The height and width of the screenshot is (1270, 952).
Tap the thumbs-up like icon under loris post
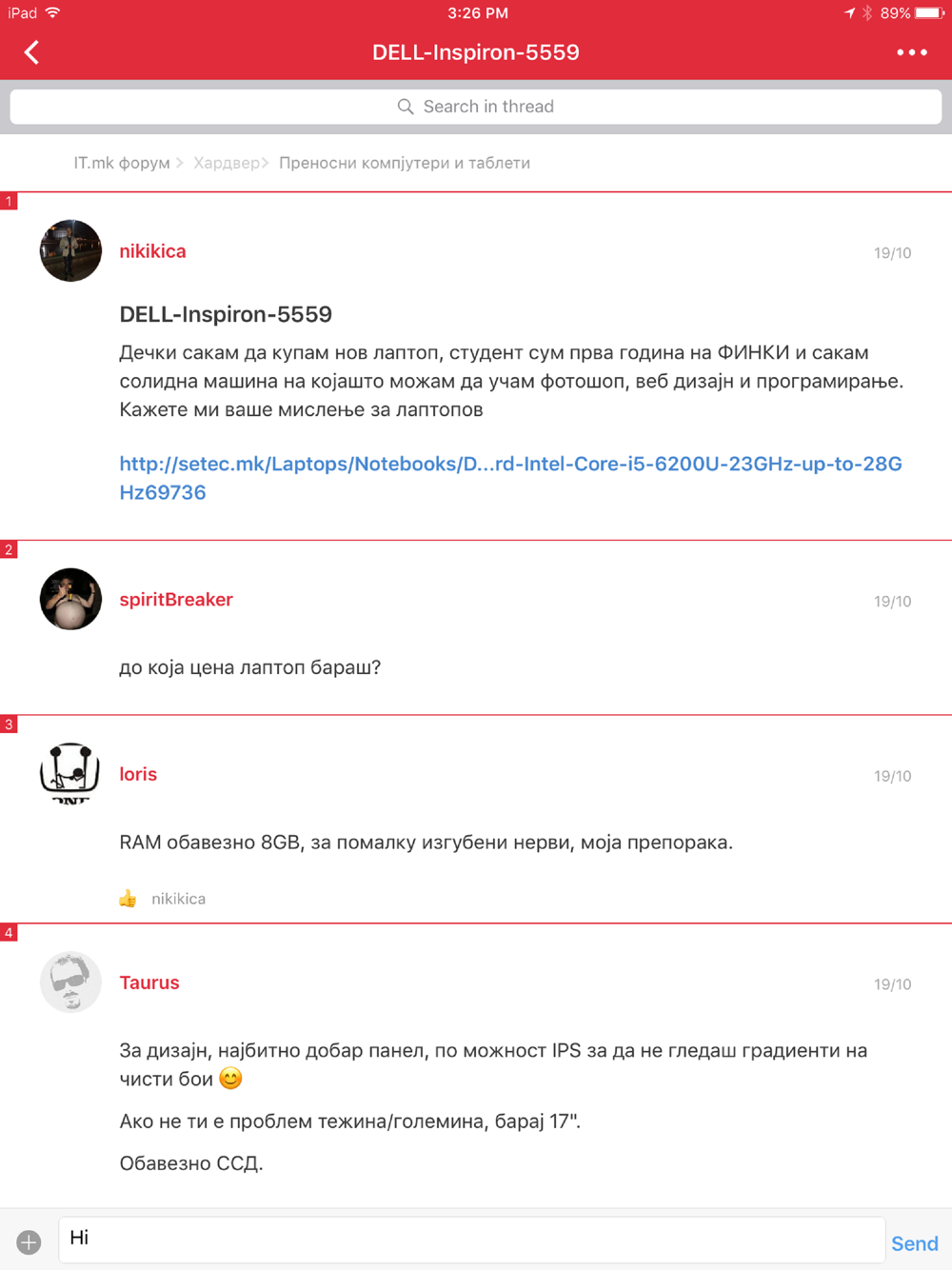[128, 899]
